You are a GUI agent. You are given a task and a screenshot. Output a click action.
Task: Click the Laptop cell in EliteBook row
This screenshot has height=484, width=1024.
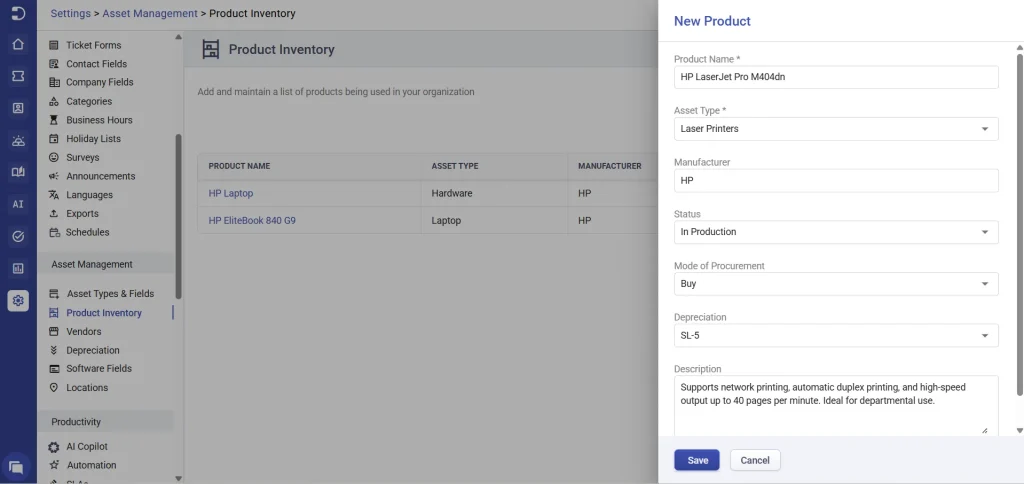point(446,221)
